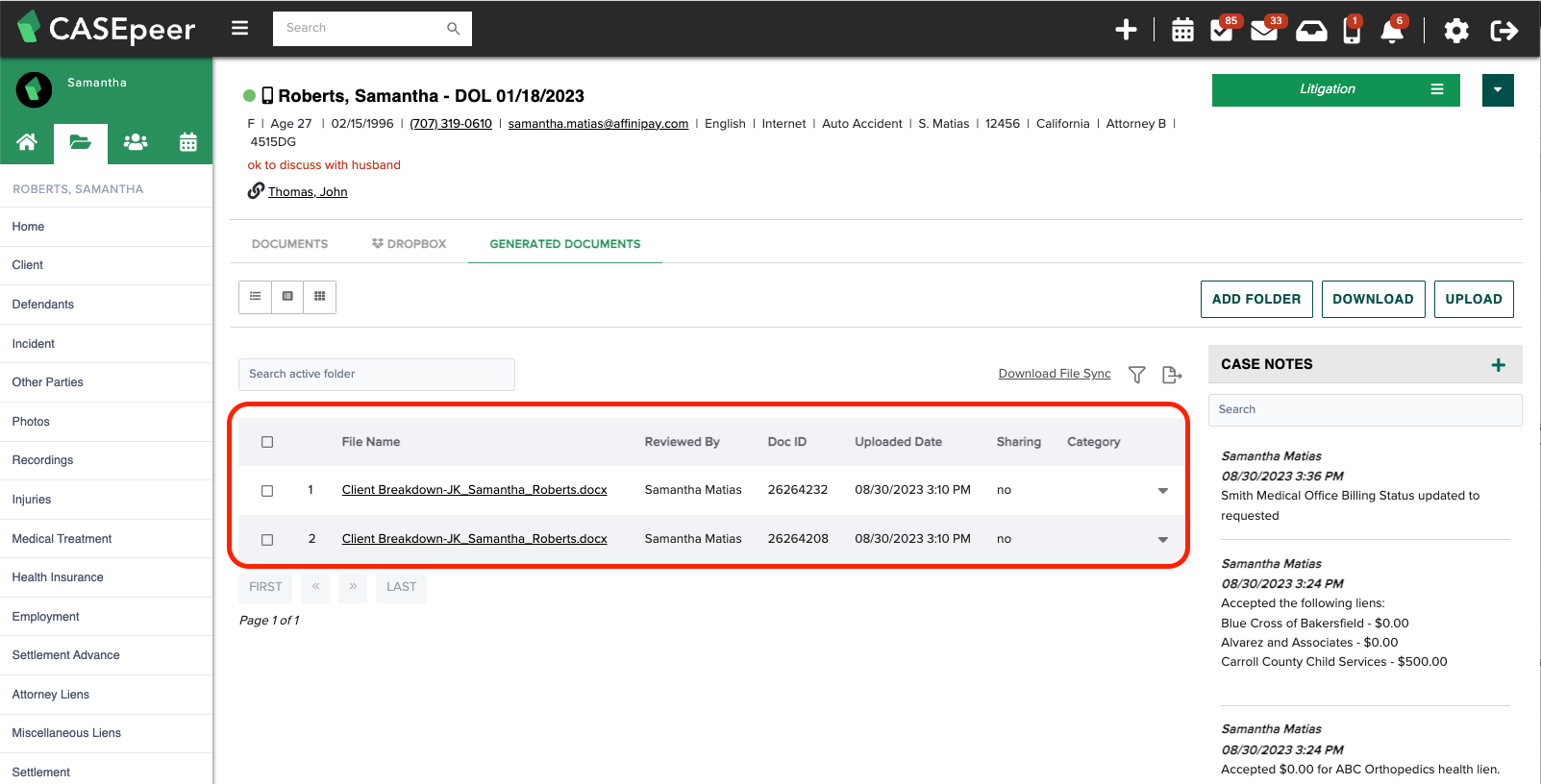This screenshot has height=784, width=1541.
Task: Click the plus add-new icon in top bar
Action: click(x=1126, y=30)
